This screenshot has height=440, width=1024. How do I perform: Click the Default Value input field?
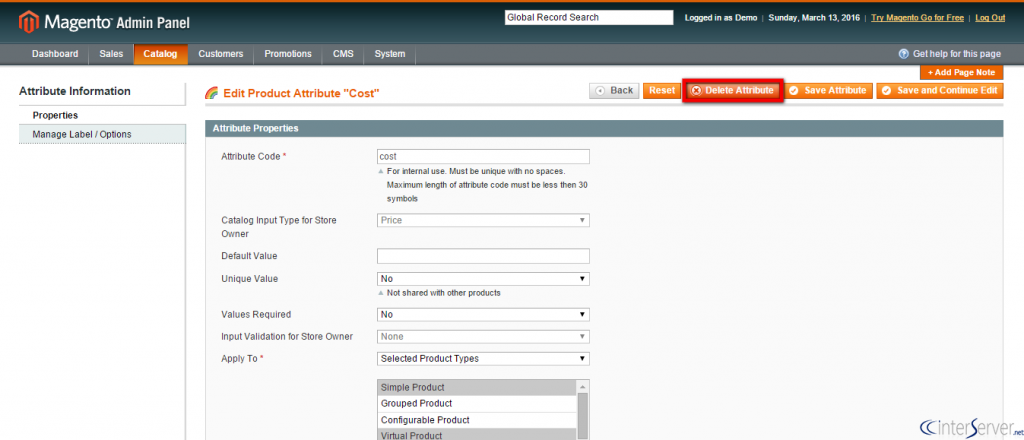[x=483, y=256]
